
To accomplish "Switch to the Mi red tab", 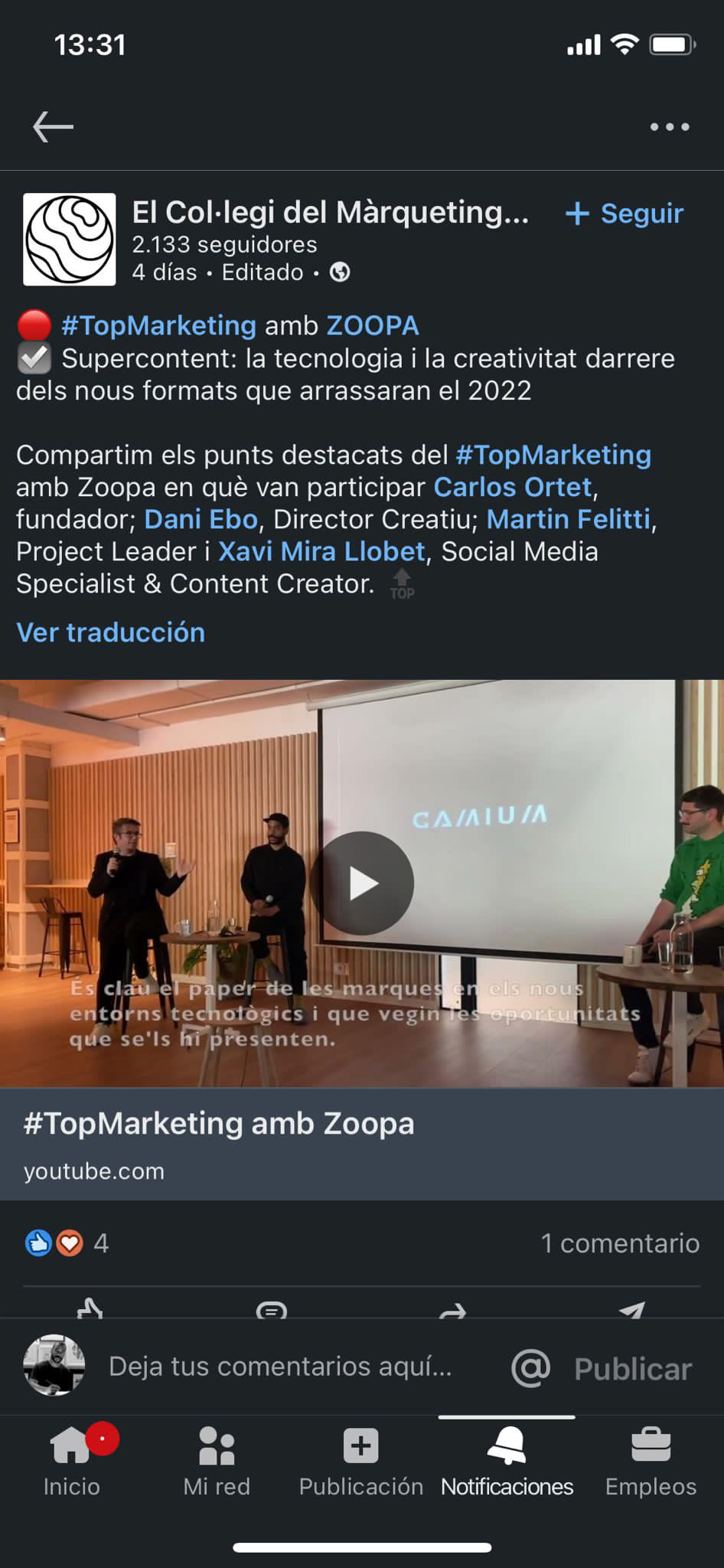I will click(217, 1462).
